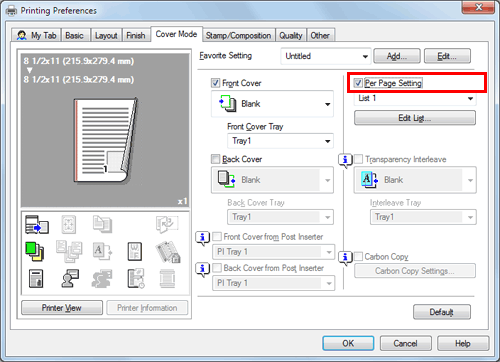This screenshot has height=362, width=500.
Task: Open the Interleave Tray dropdown
Action: (x=423, y=217)
